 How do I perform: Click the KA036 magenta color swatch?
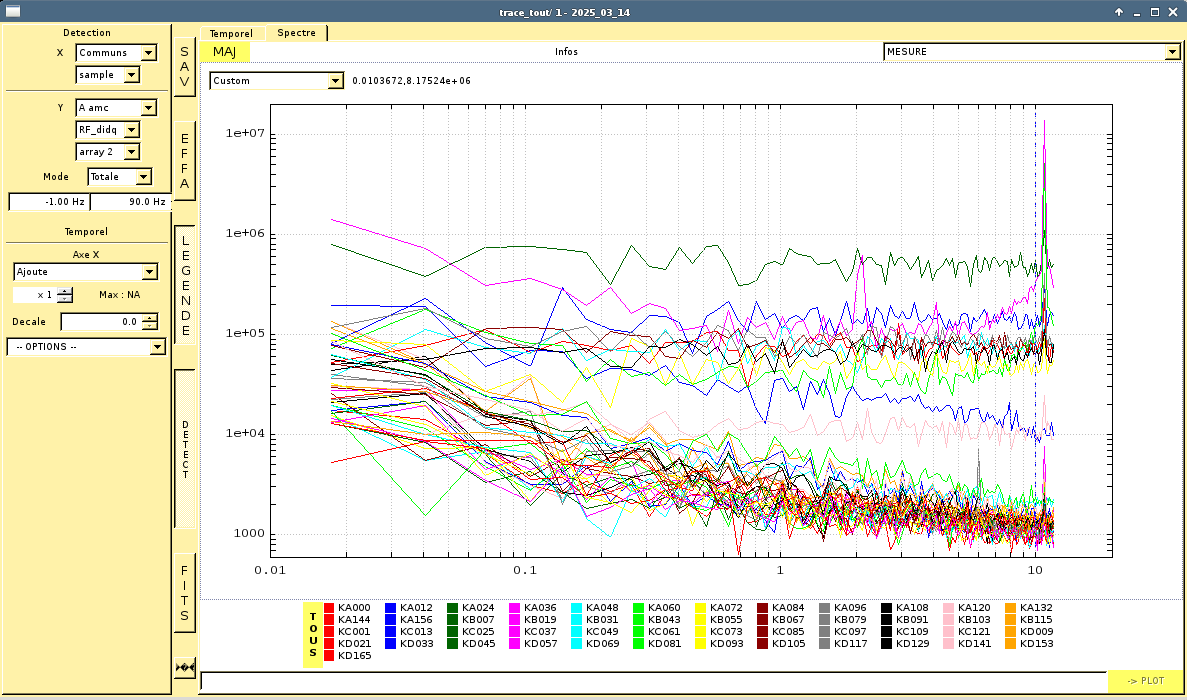tap(515, 608)
